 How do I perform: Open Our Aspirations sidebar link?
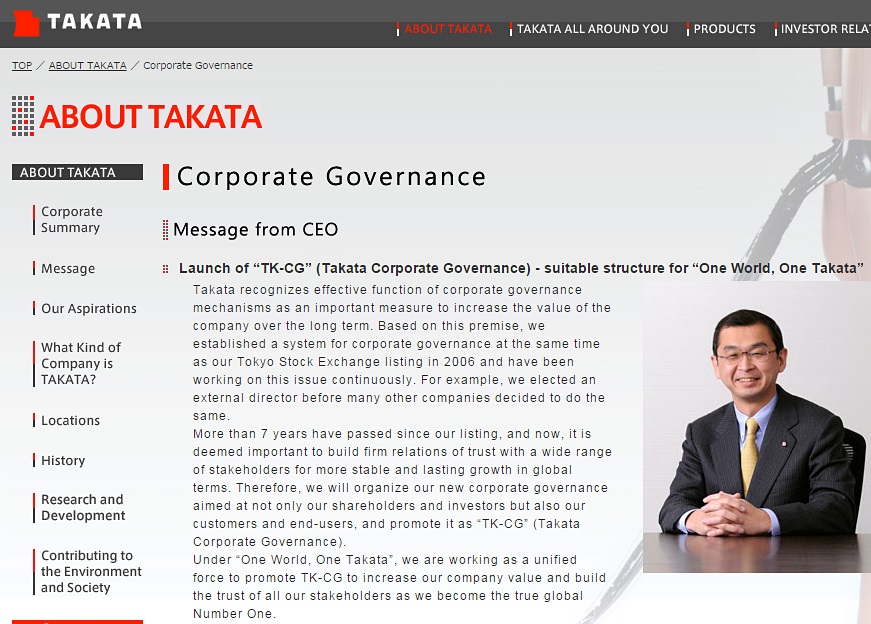coord(88,309)
